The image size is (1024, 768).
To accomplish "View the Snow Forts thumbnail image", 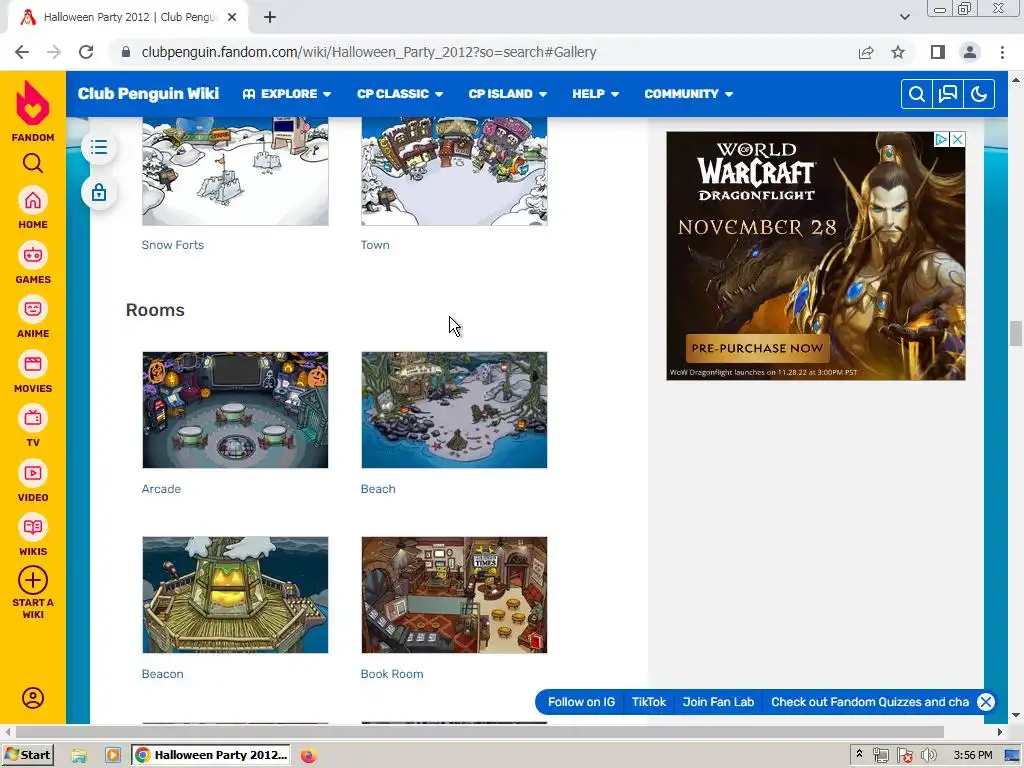I will pyautogui.click(x=235, y=171).
